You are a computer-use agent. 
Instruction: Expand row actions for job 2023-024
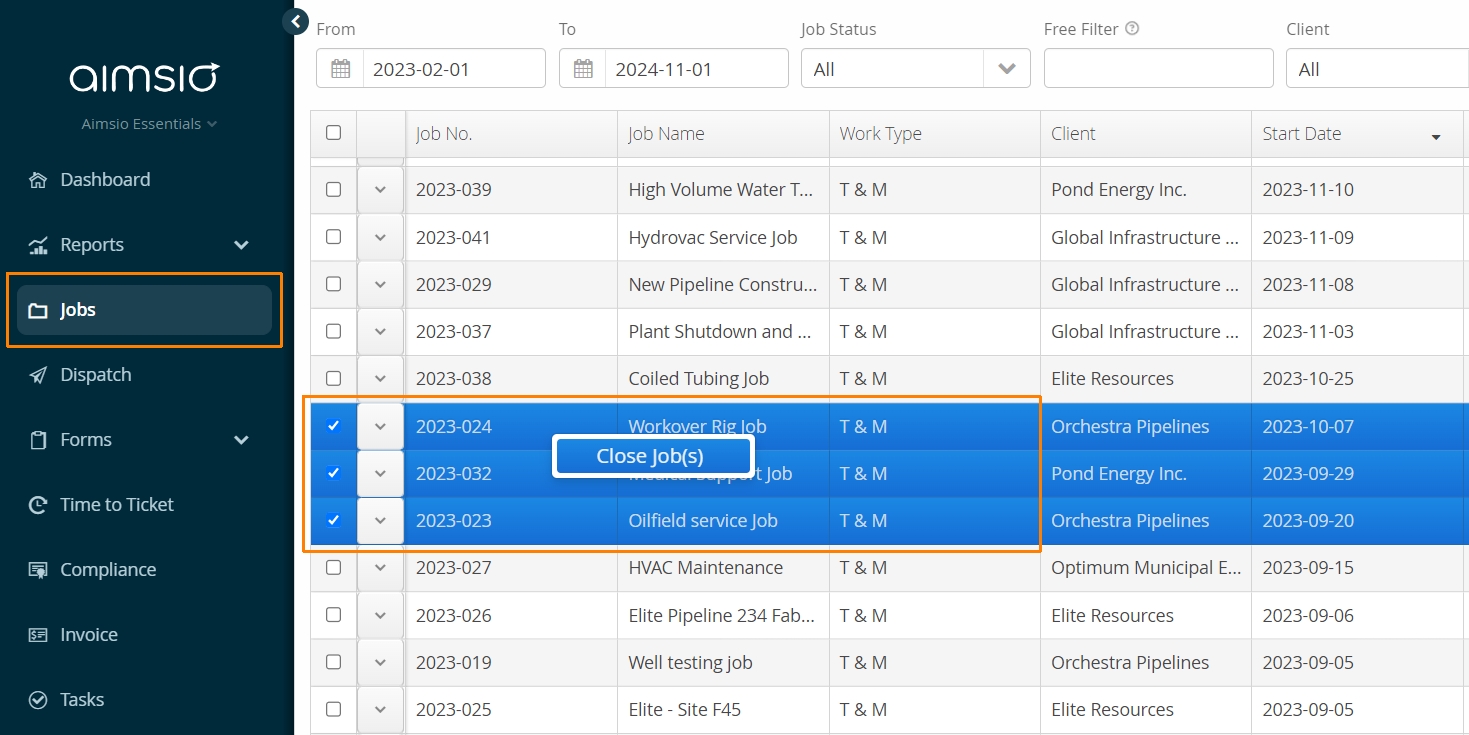pyautogui.click(x=380, y=426)
